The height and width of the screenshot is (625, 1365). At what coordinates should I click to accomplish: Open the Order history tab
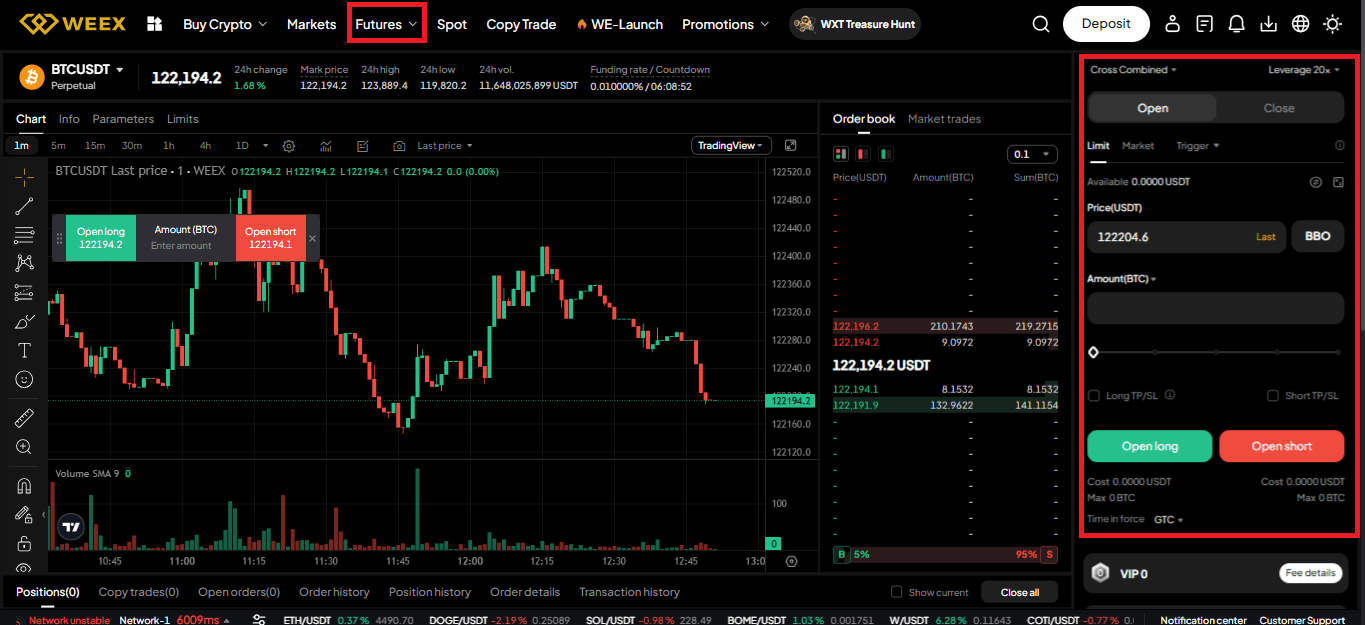coord(334,592)
